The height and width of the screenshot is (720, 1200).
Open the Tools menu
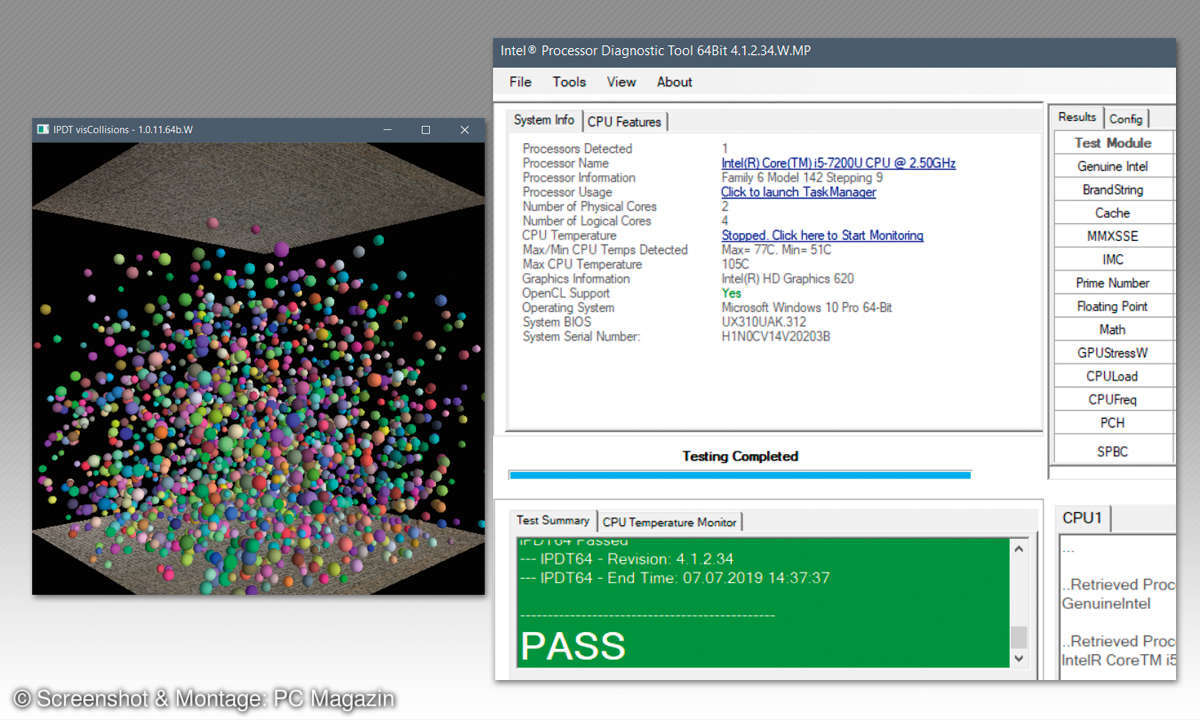coord(569,82)
